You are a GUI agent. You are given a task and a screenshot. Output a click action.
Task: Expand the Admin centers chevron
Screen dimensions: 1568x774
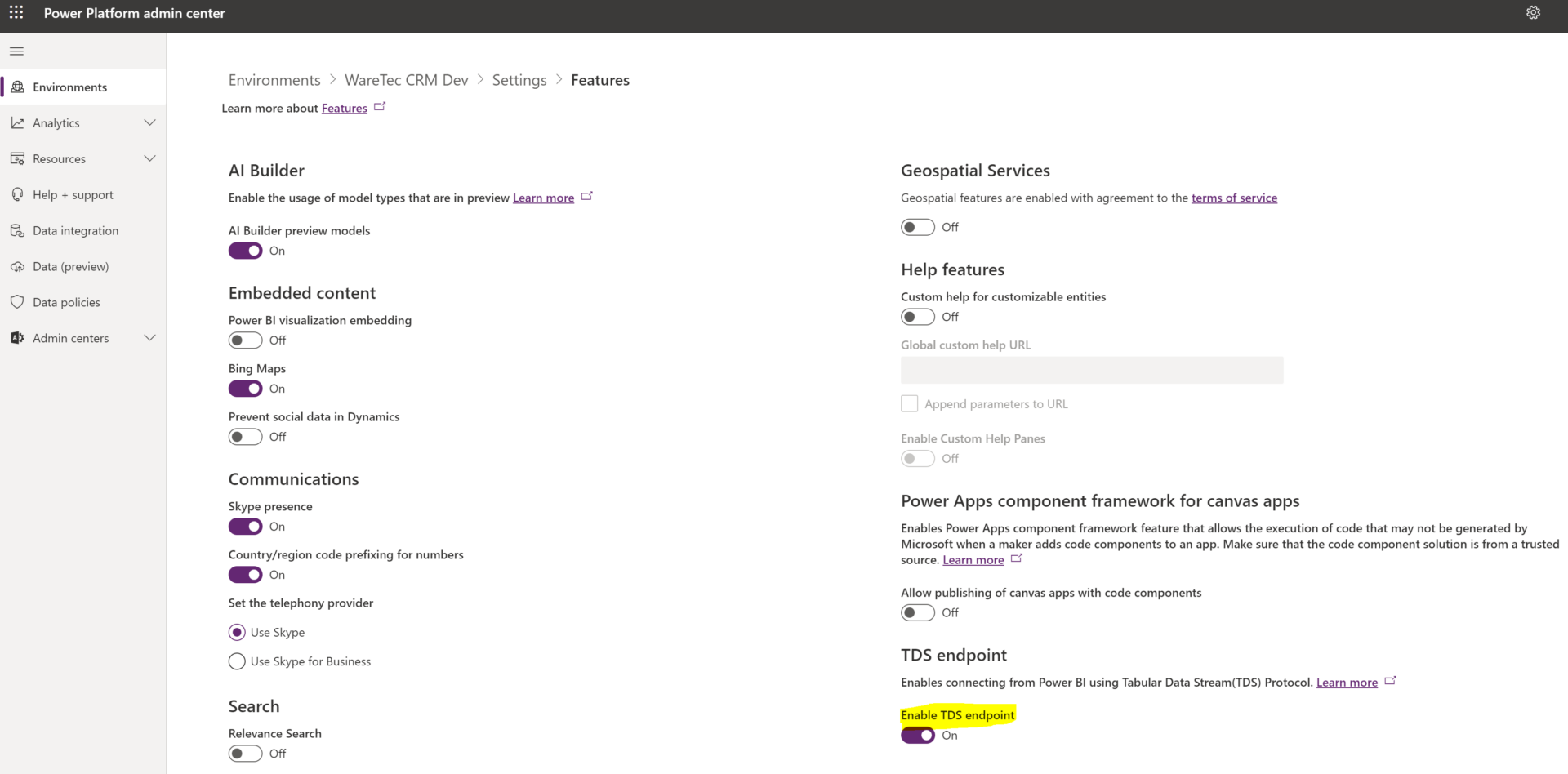[149, 338]
